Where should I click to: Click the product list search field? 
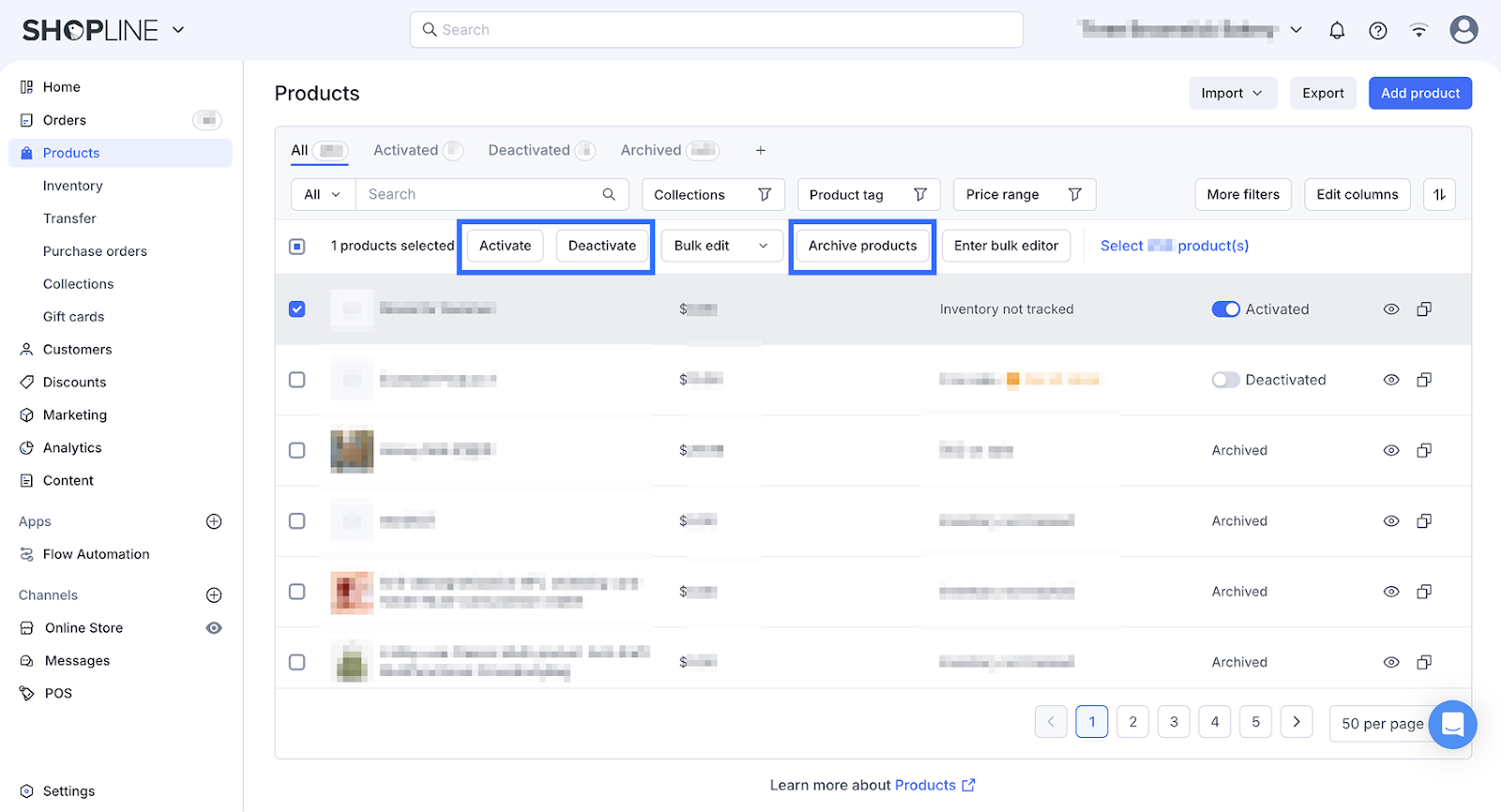(478, 194)
